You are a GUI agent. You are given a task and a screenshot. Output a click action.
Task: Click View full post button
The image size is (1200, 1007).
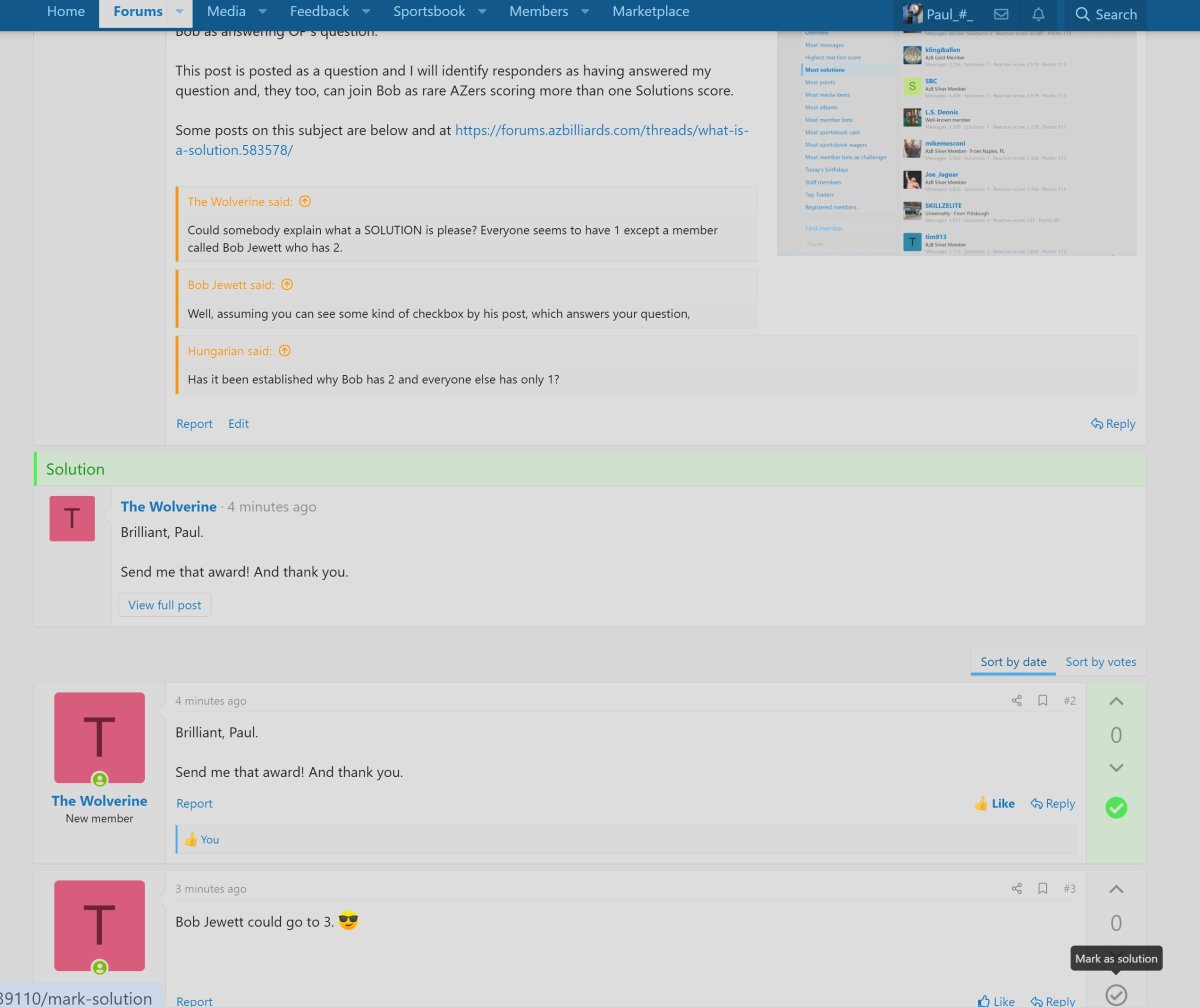pyautogui.click(x=165, y=605)
